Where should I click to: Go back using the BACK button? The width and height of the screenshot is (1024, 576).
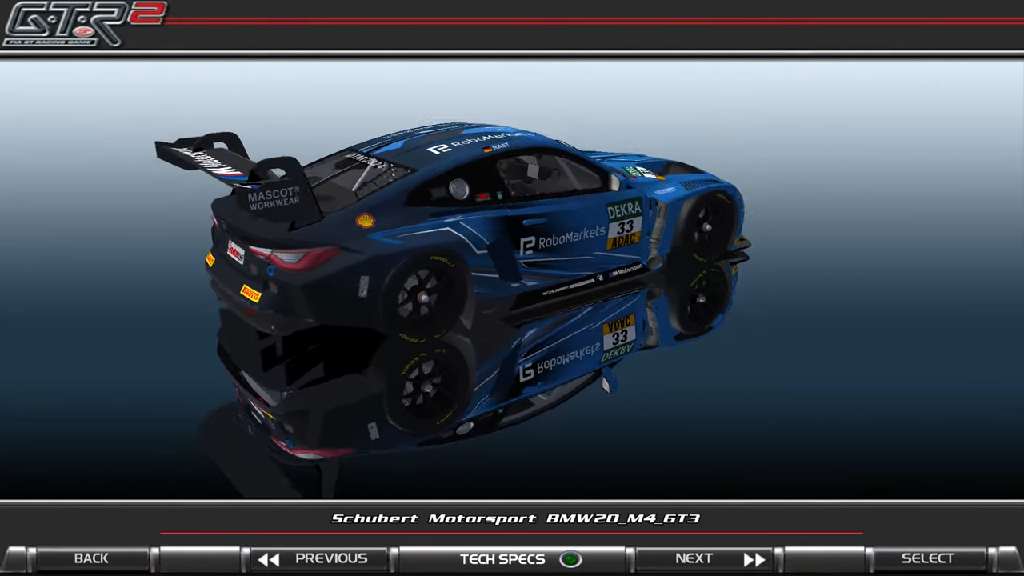(91, 558)
